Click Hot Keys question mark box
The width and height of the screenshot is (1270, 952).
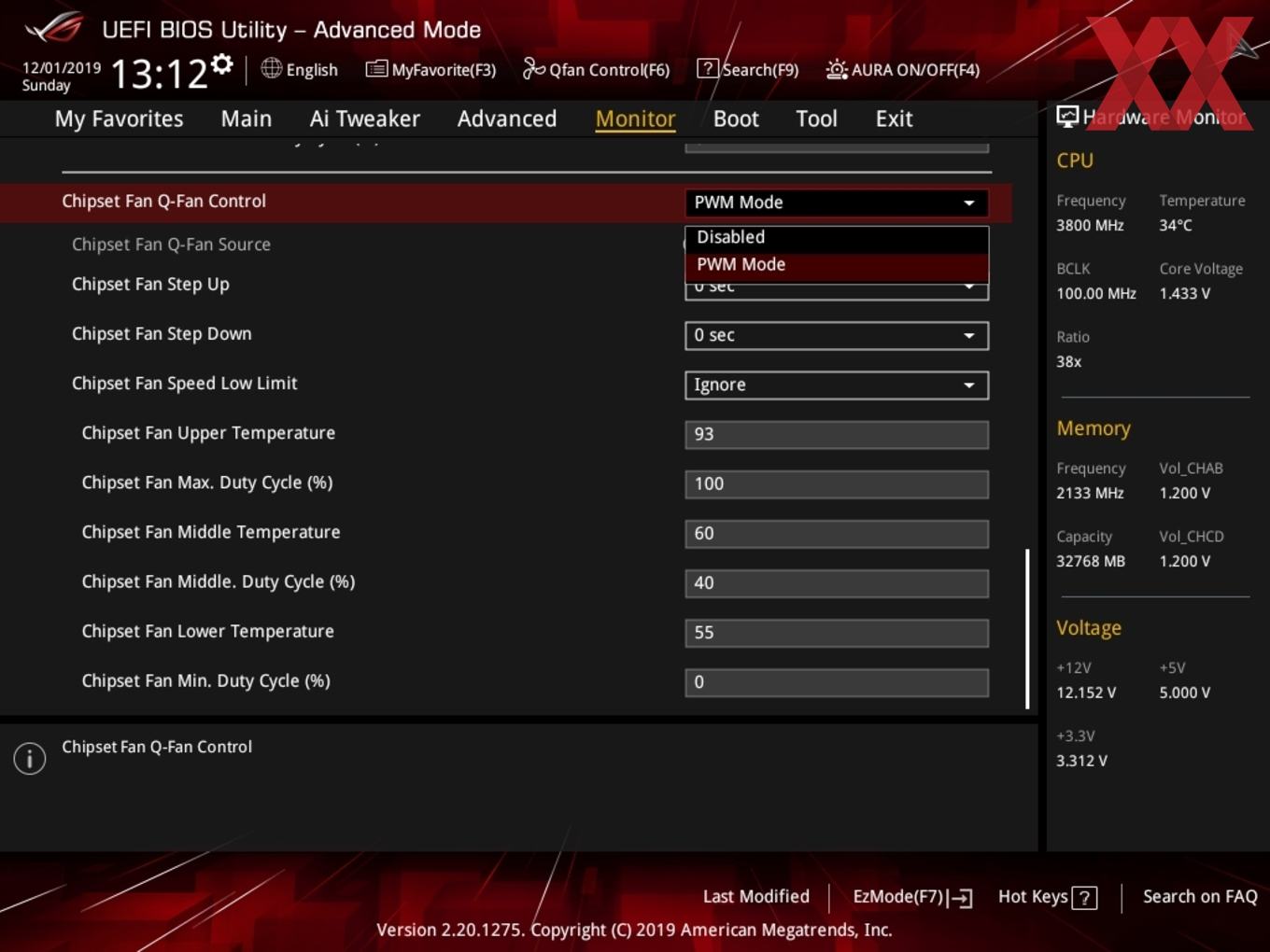coord(1084,898)
